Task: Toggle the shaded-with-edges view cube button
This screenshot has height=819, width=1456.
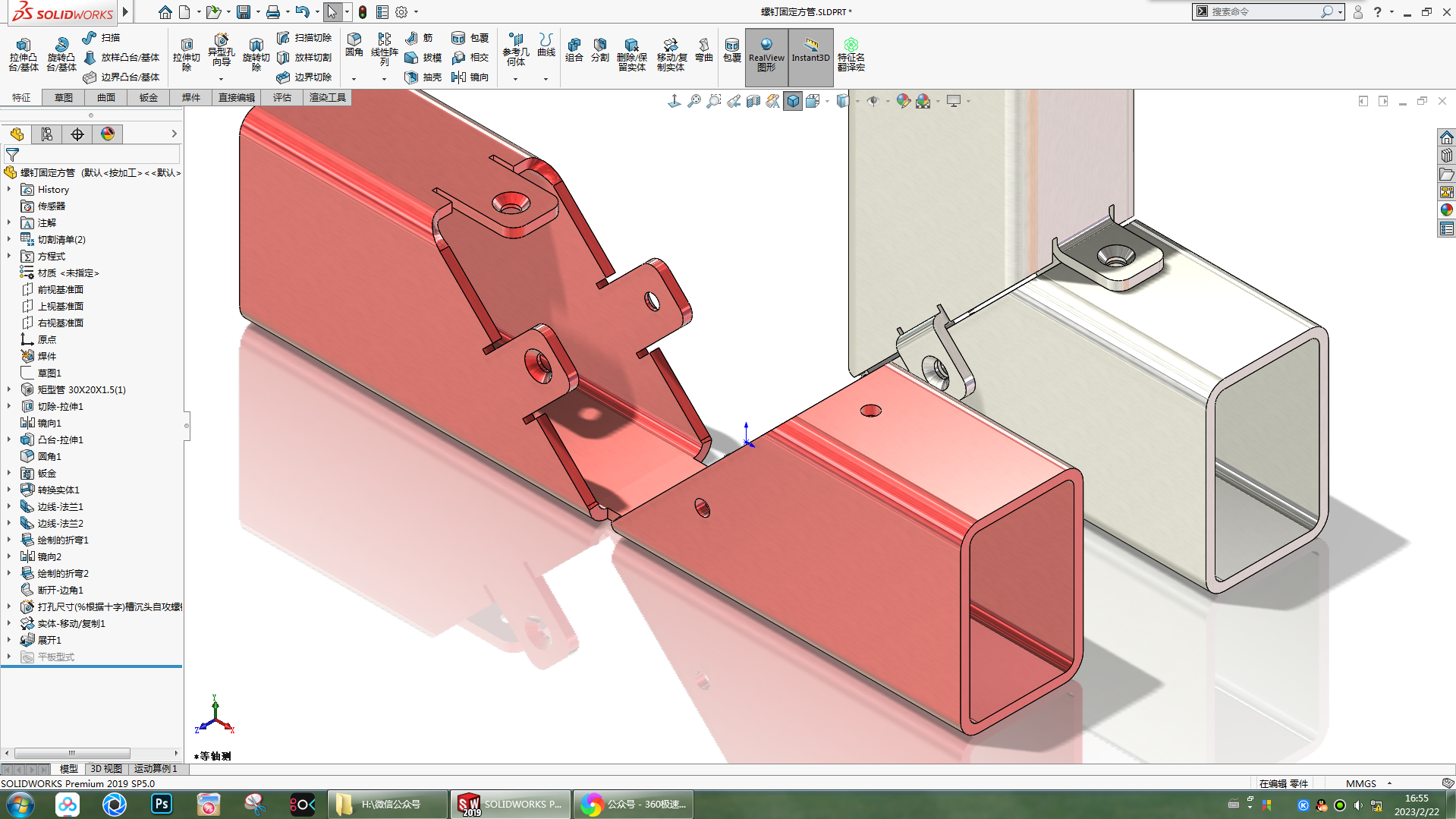Action: [x=793, y=101]
